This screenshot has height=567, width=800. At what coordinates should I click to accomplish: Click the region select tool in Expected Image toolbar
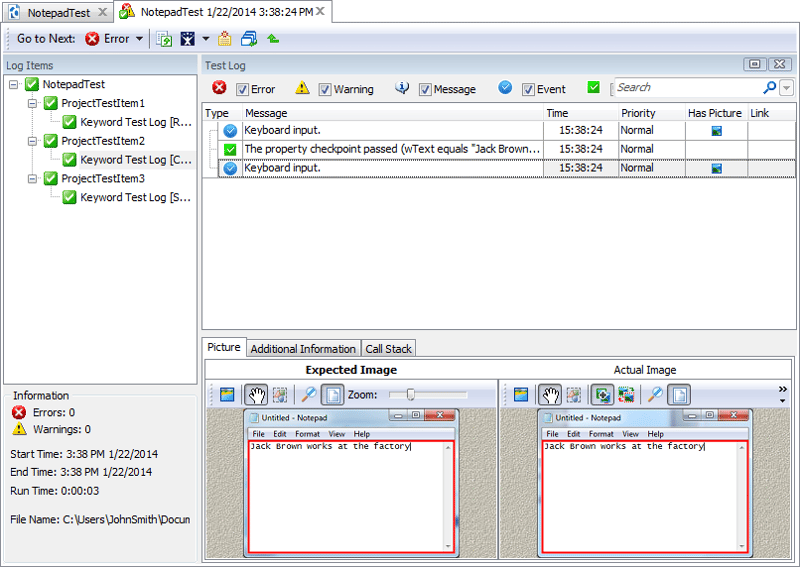280,395
